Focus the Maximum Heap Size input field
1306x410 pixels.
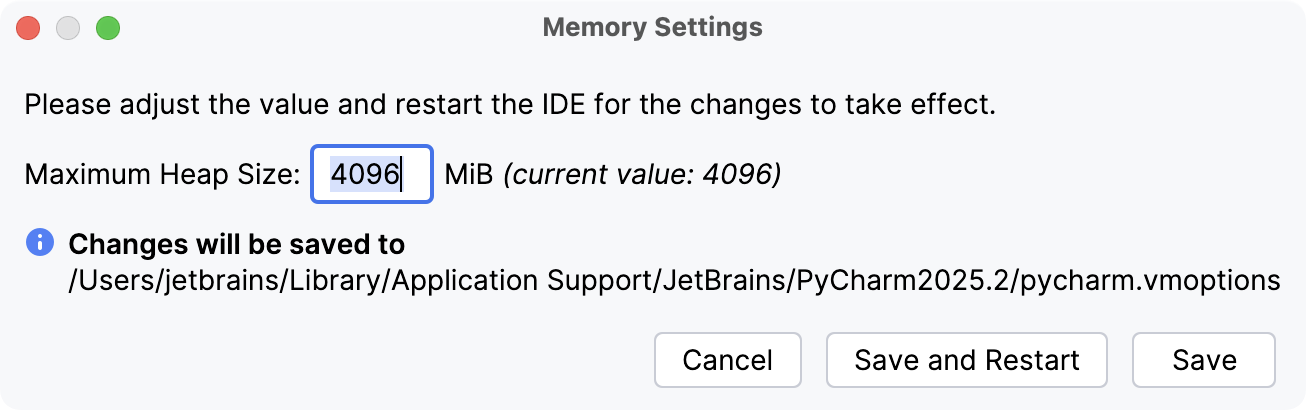click(x=371, y=175)
